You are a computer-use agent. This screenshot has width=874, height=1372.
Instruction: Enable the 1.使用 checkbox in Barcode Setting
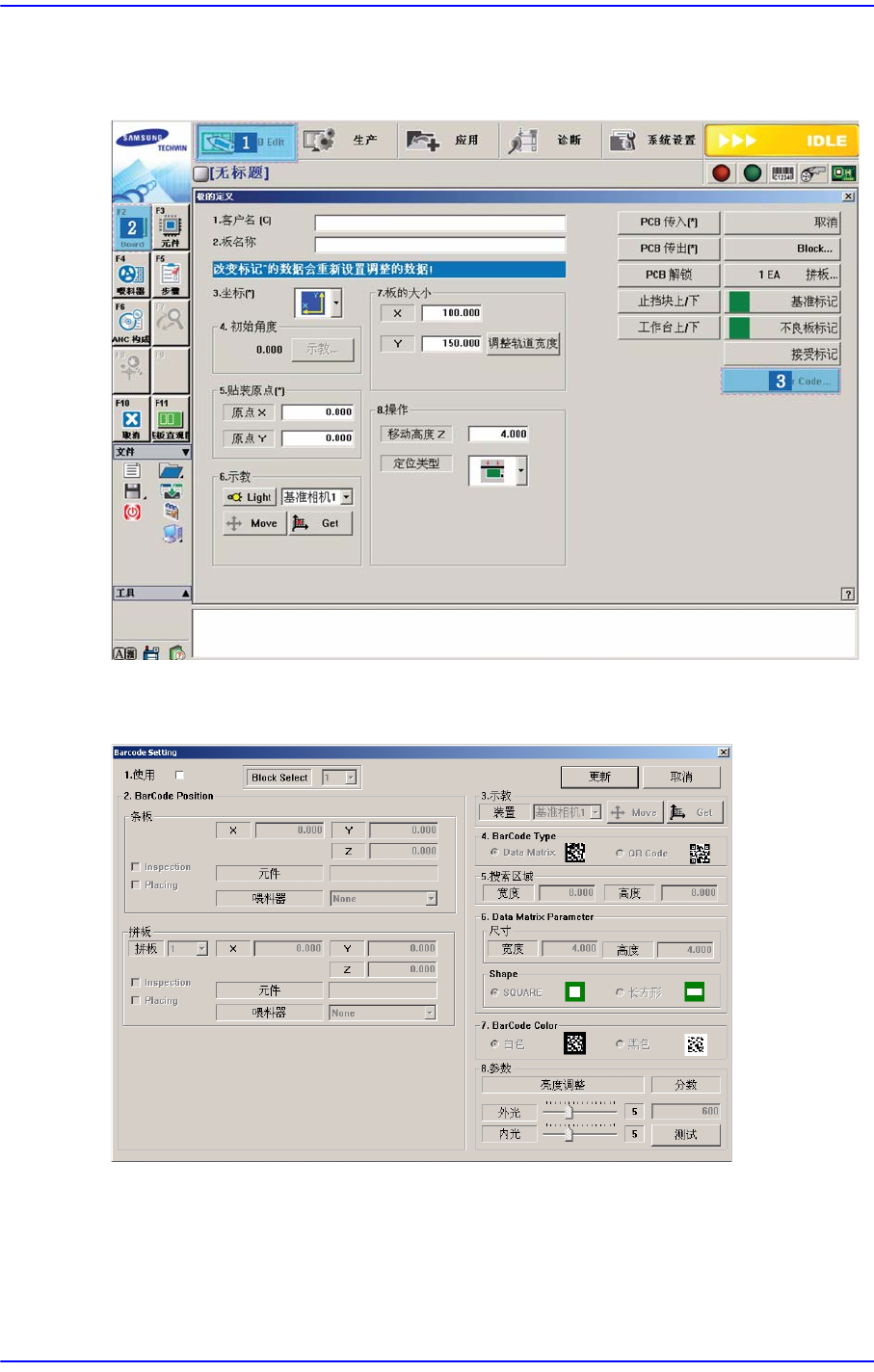click(179, 775)
